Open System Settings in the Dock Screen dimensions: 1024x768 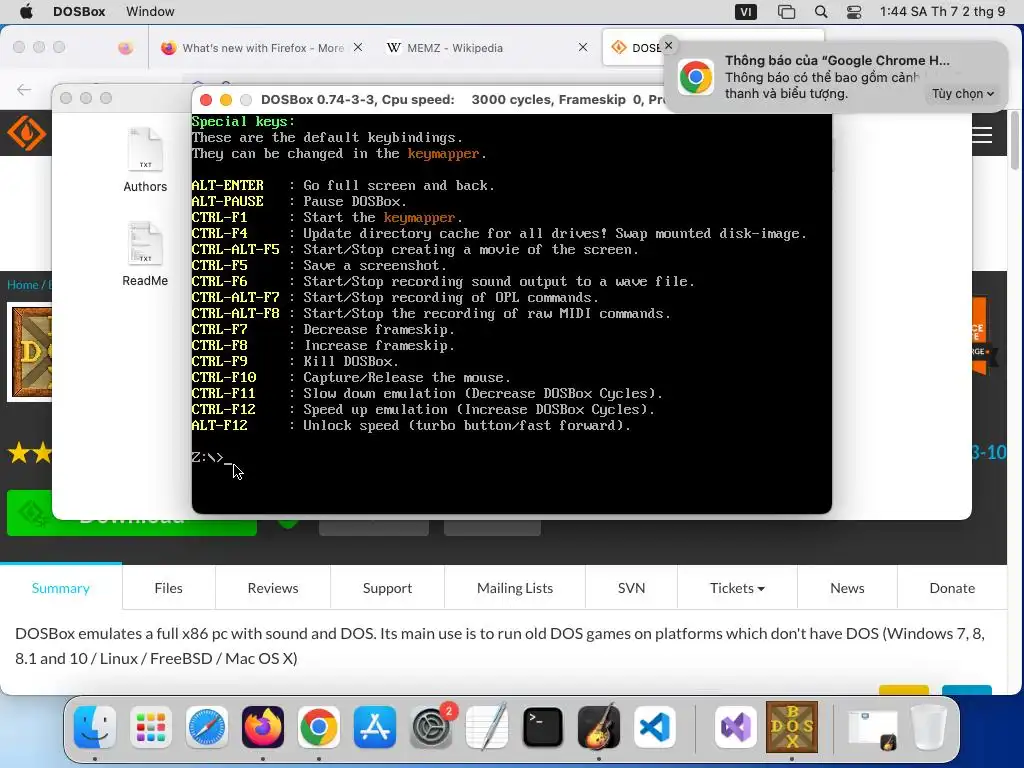tap(430, 727)
